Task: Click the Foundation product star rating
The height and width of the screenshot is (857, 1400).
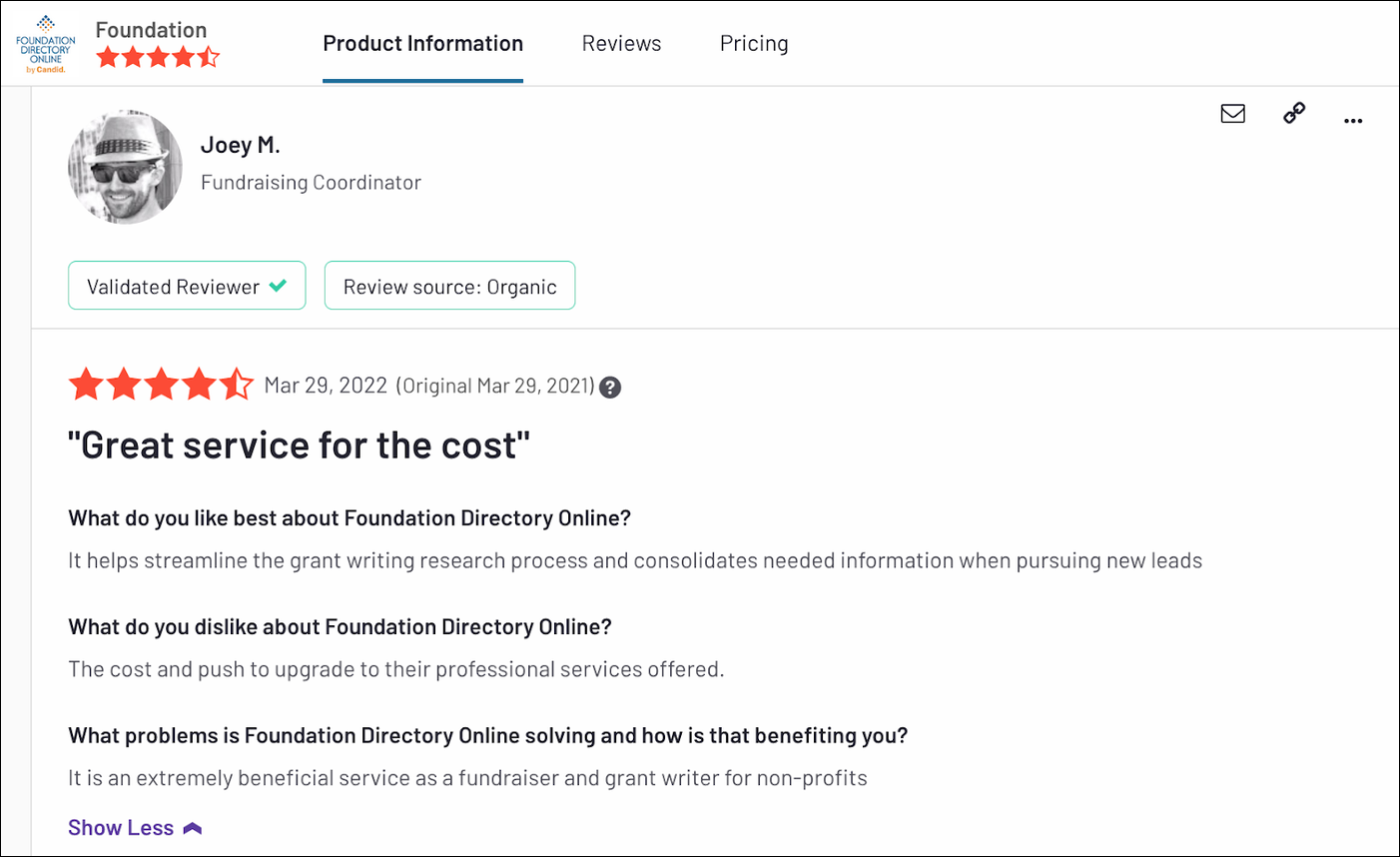Action: pyautogui.click(x=158, y=58)
